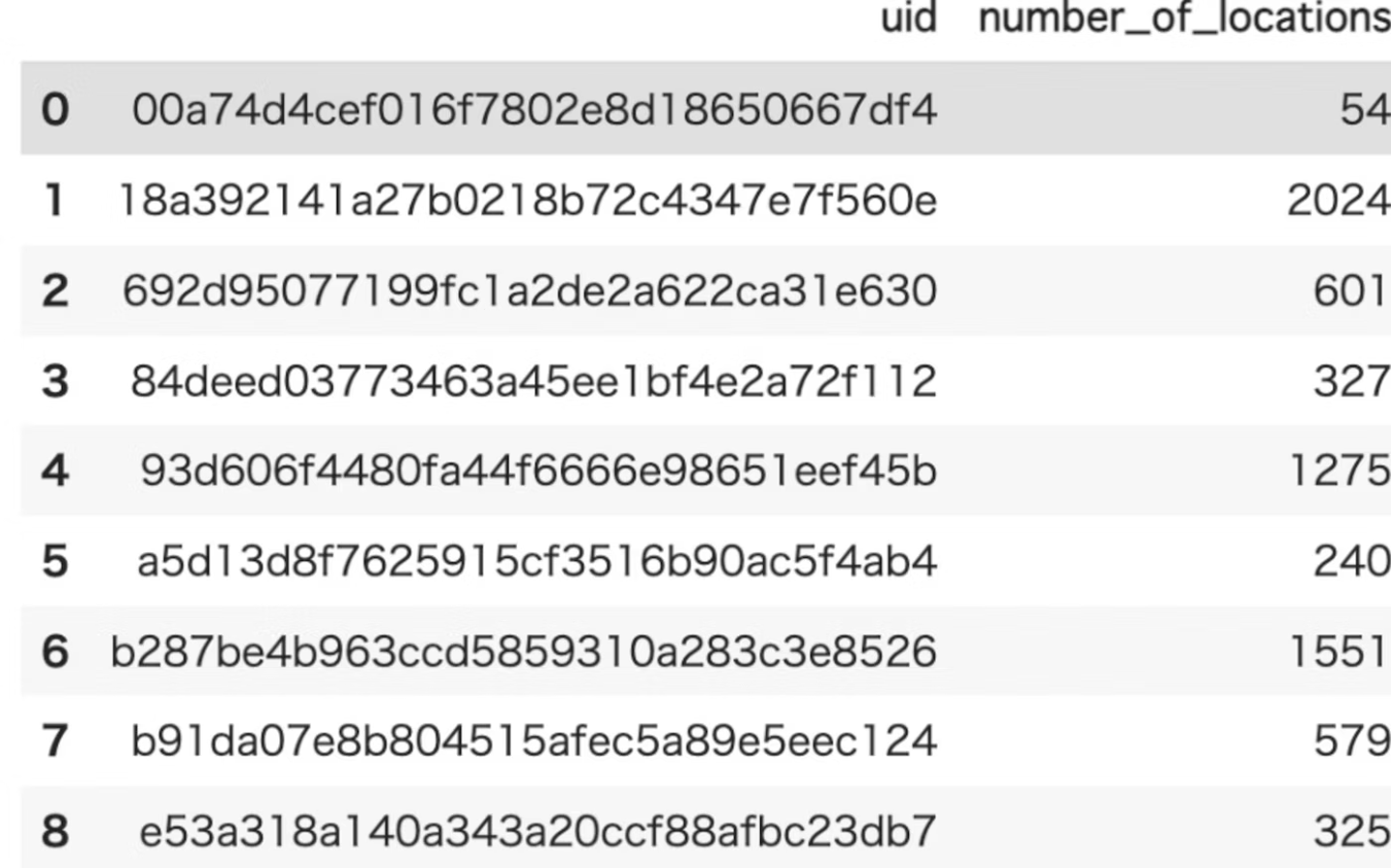The height and width of the screenshot is (868, 1391).
Task: Click the locations value 2024
Action: tap(1338, 200)
